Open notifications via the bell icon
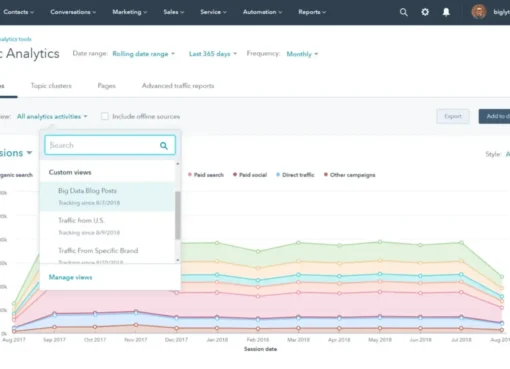The image size is (510, 369). click(x=446, y=12)
